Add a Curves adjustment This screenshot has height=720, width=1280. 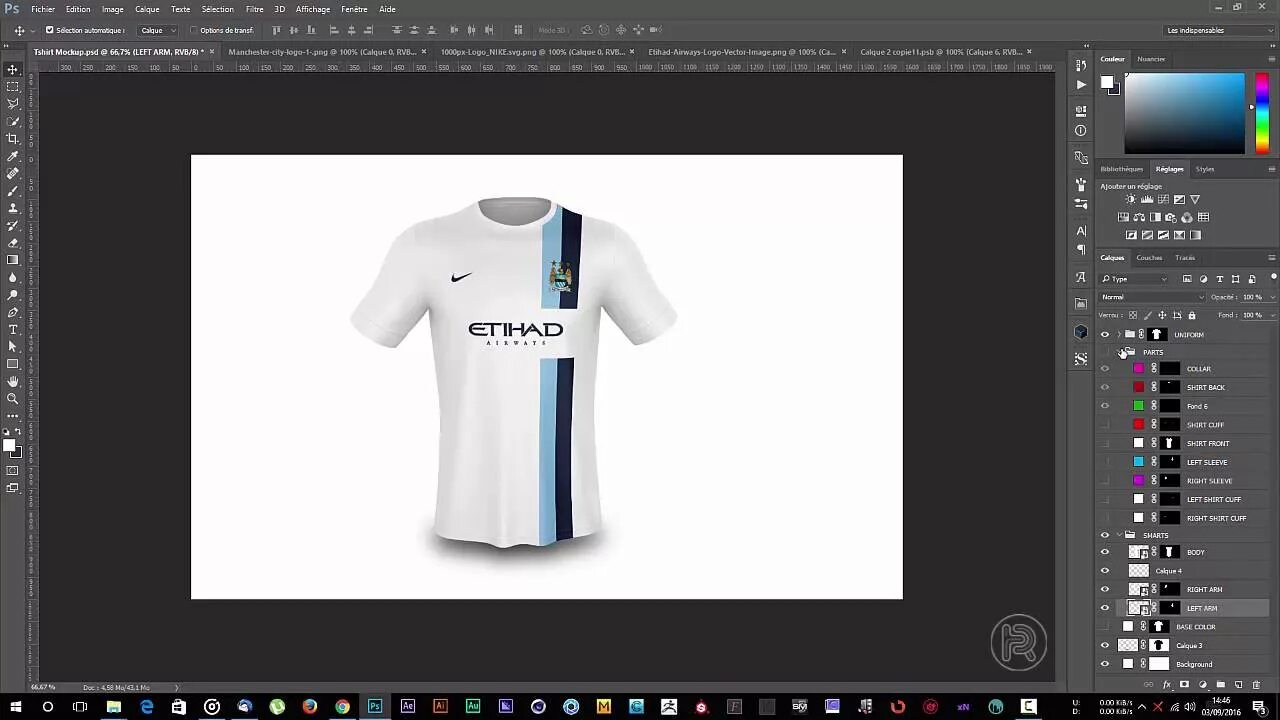coord(1163,199)
